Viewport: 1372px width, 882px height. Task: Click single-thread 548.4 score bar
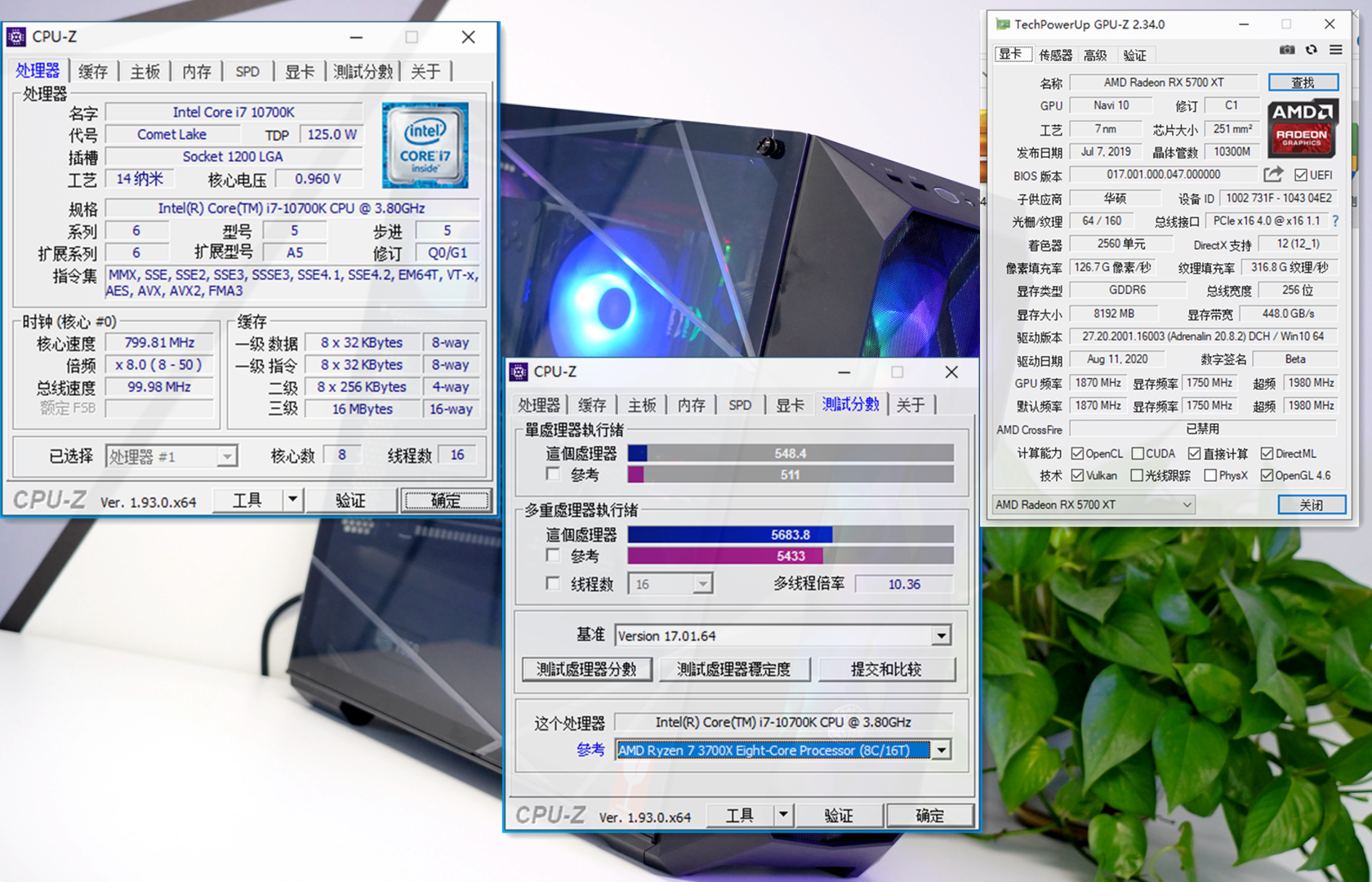coord(791,453)
